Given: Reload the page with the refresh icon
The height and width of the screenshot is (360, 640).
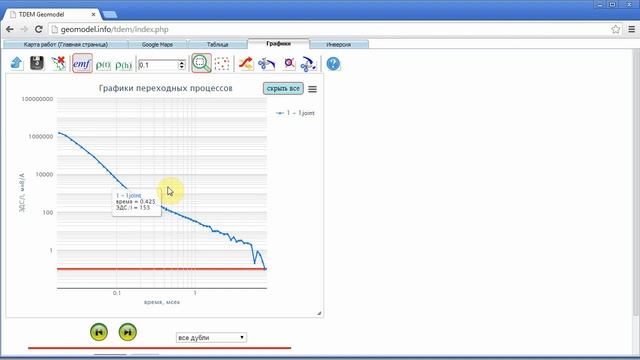Looking at the screenshot, I should pos(38,29).
